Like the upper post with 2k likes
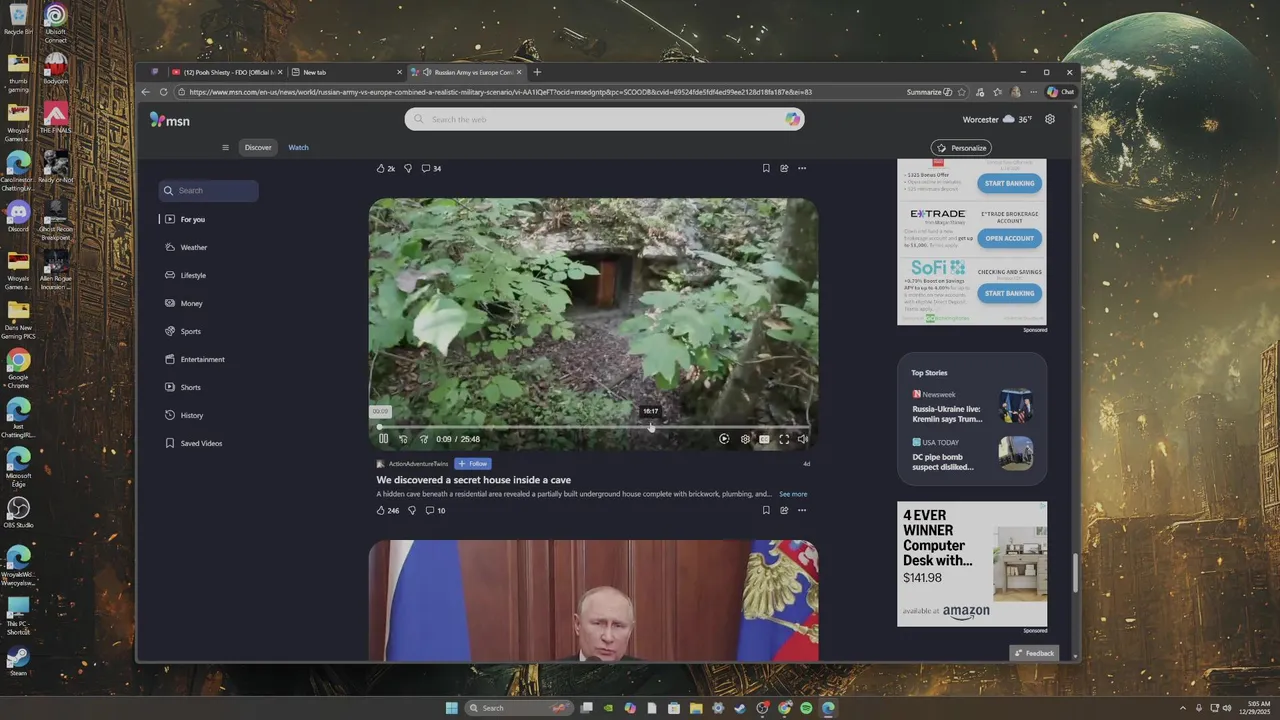1280x720 pixels. click(386, 168)
